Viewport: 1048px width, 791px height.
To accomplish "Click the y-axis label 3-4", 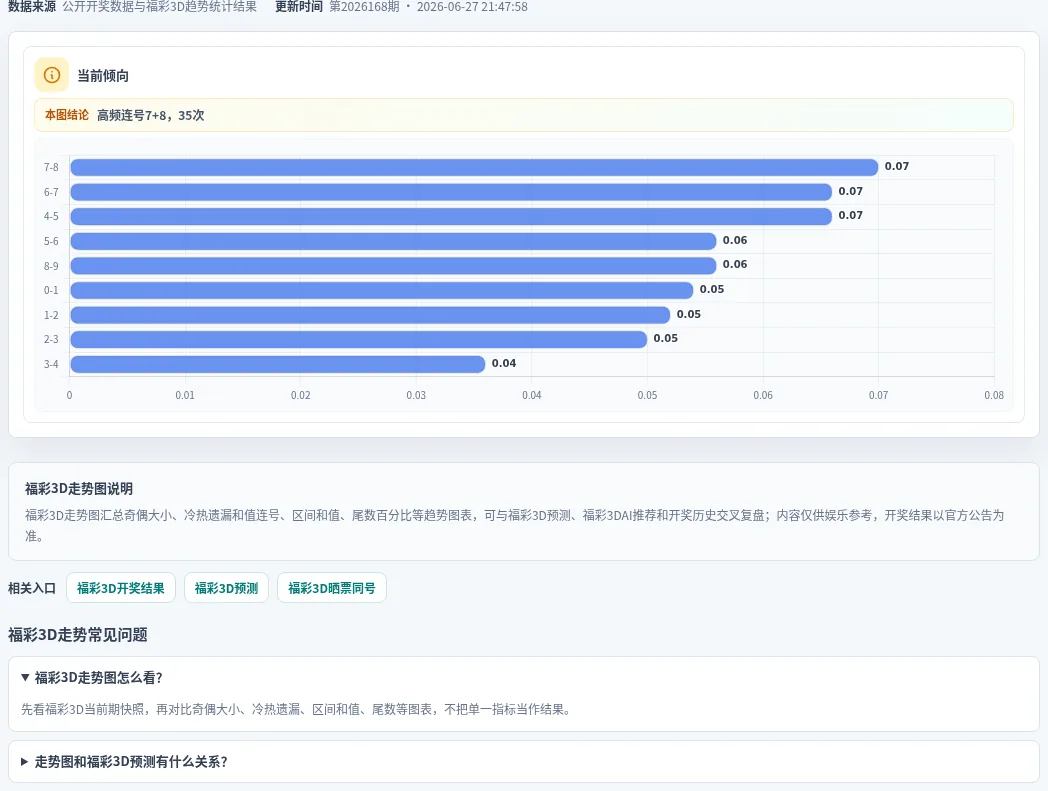I will click(51, 364).
